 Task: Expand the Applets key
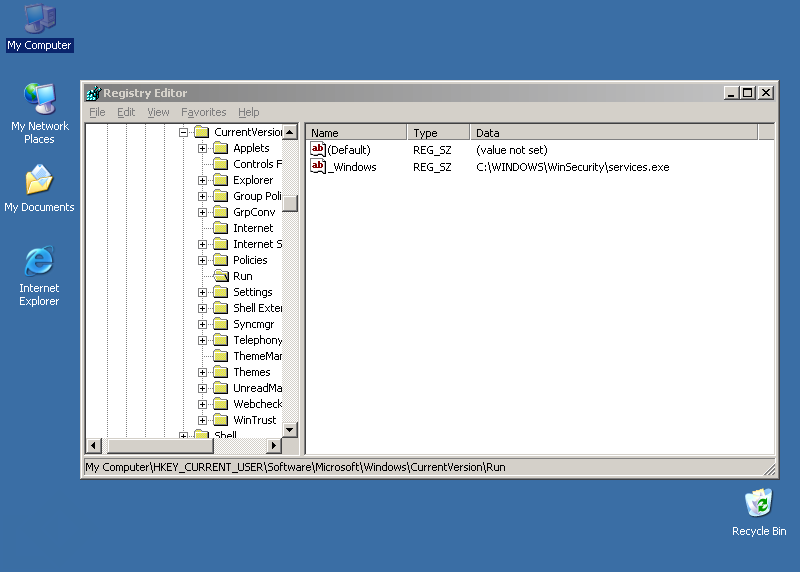pyautogui.click(x=203, y=148)
